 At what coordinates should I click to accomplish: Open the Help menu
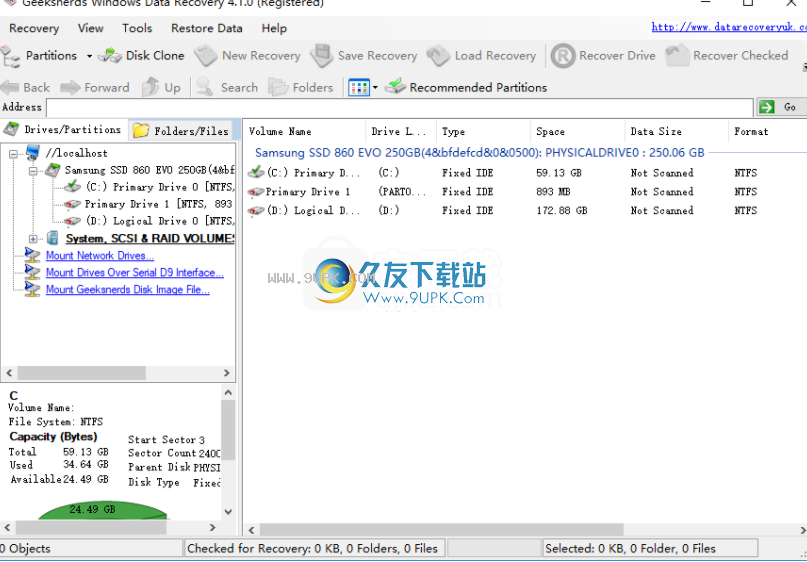coord(274,28)
